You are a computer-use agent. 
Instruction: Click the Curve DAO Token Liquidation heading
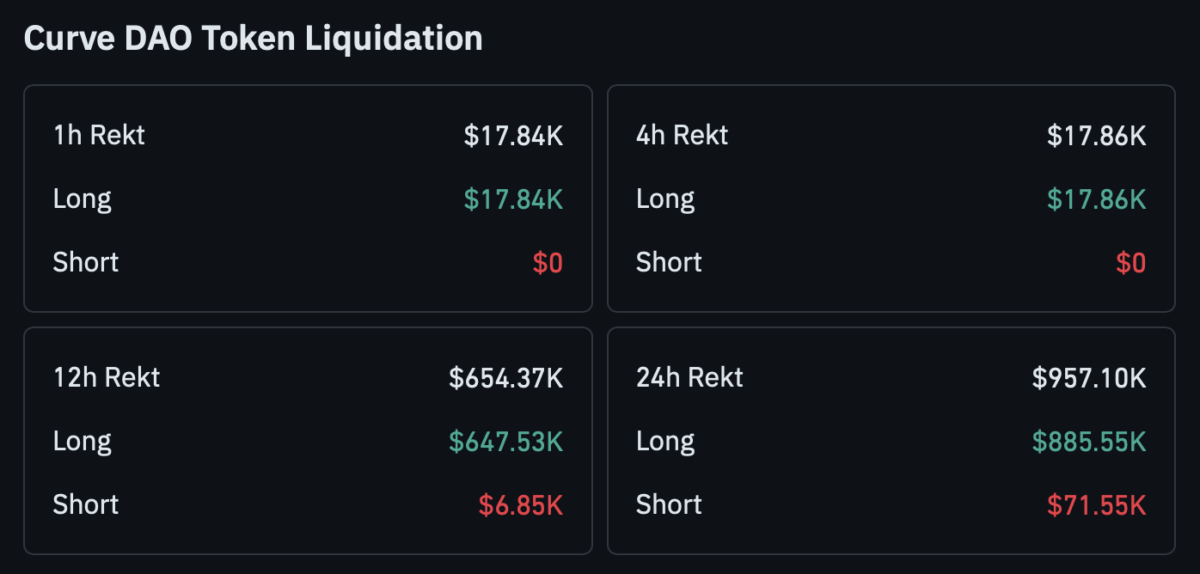click(x=253, y=39)
